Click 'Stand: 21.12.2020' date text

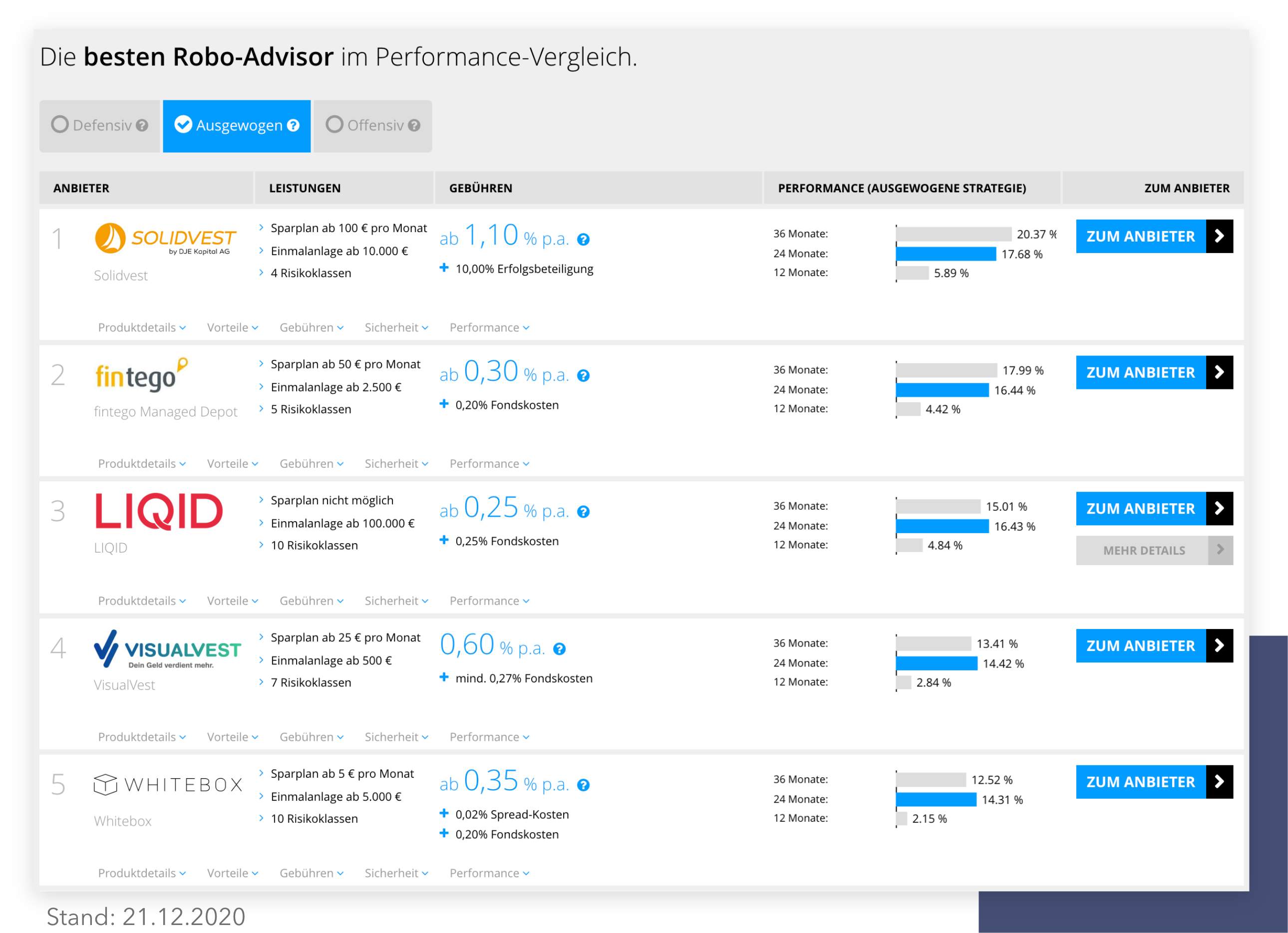pos(146,917)
